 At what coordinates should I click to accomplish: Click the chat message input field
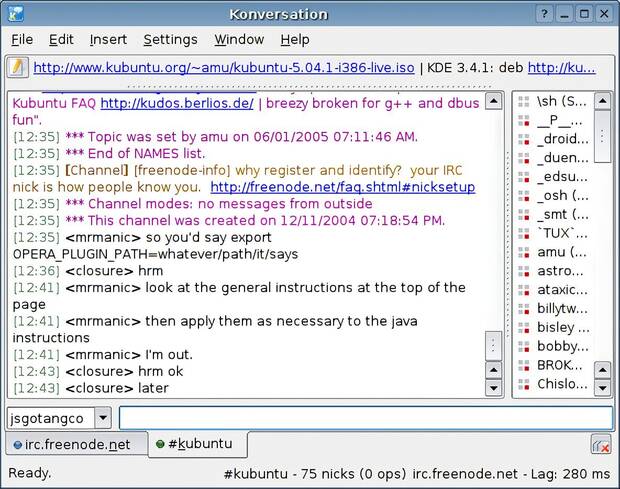coord(365,418)
